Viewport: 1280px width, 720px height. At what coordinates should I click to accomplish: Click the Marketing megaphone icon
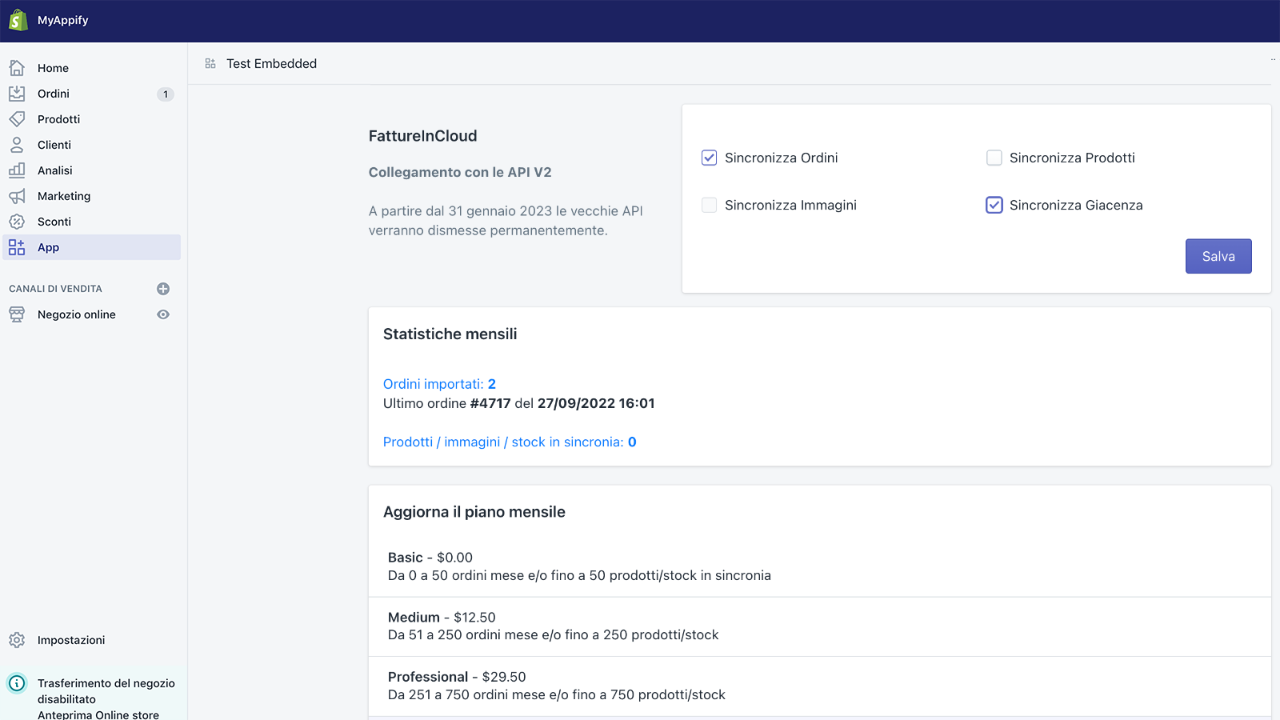17,196
